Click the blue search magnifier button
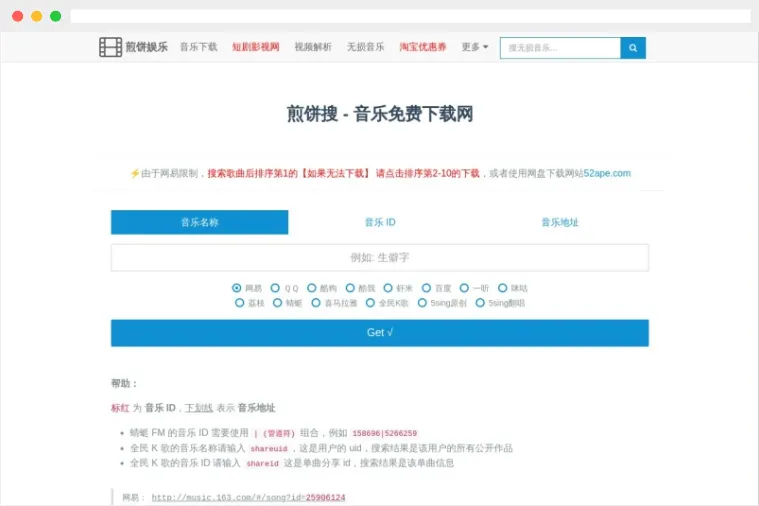 tap(633, 48)
